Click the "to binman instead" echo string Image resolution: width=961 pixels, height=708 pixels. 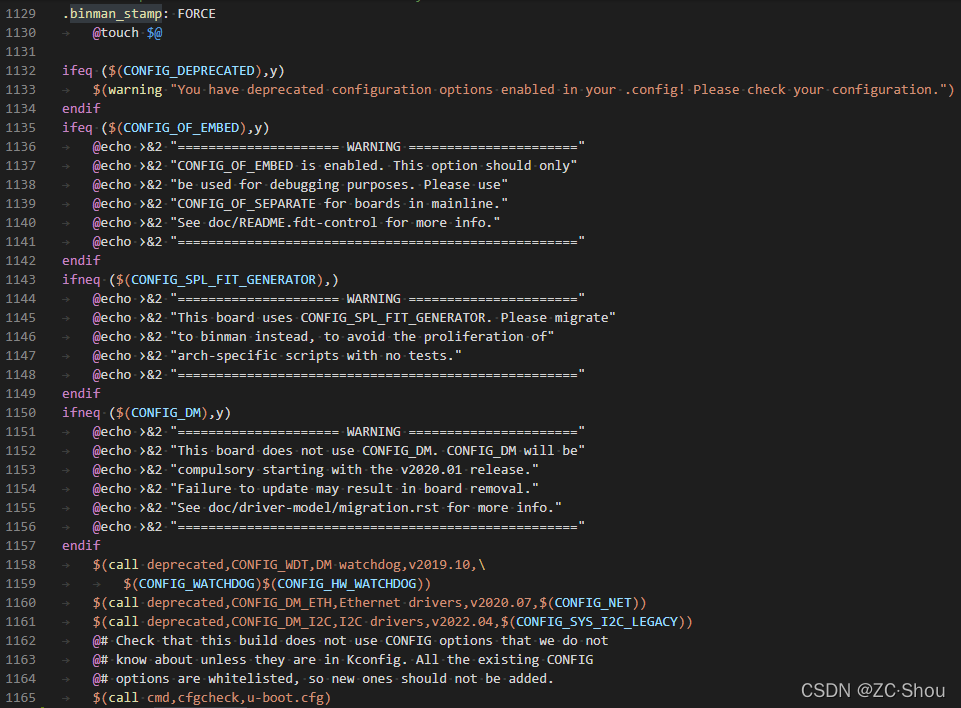point(362,337)
